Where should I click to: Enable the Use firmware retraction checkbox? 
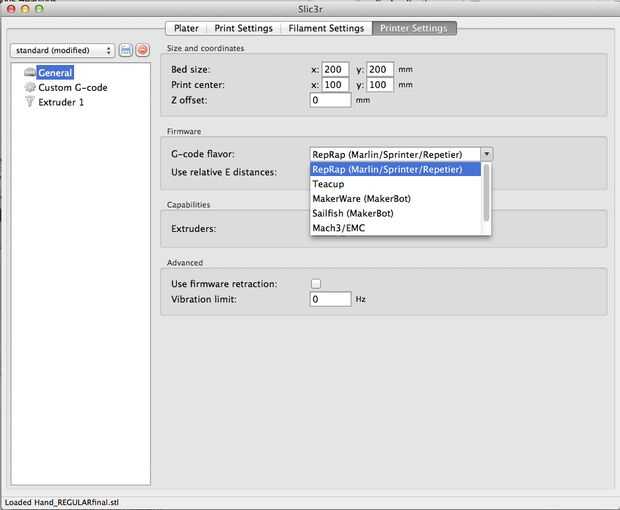pyautogui.click(x=316, y=283)
